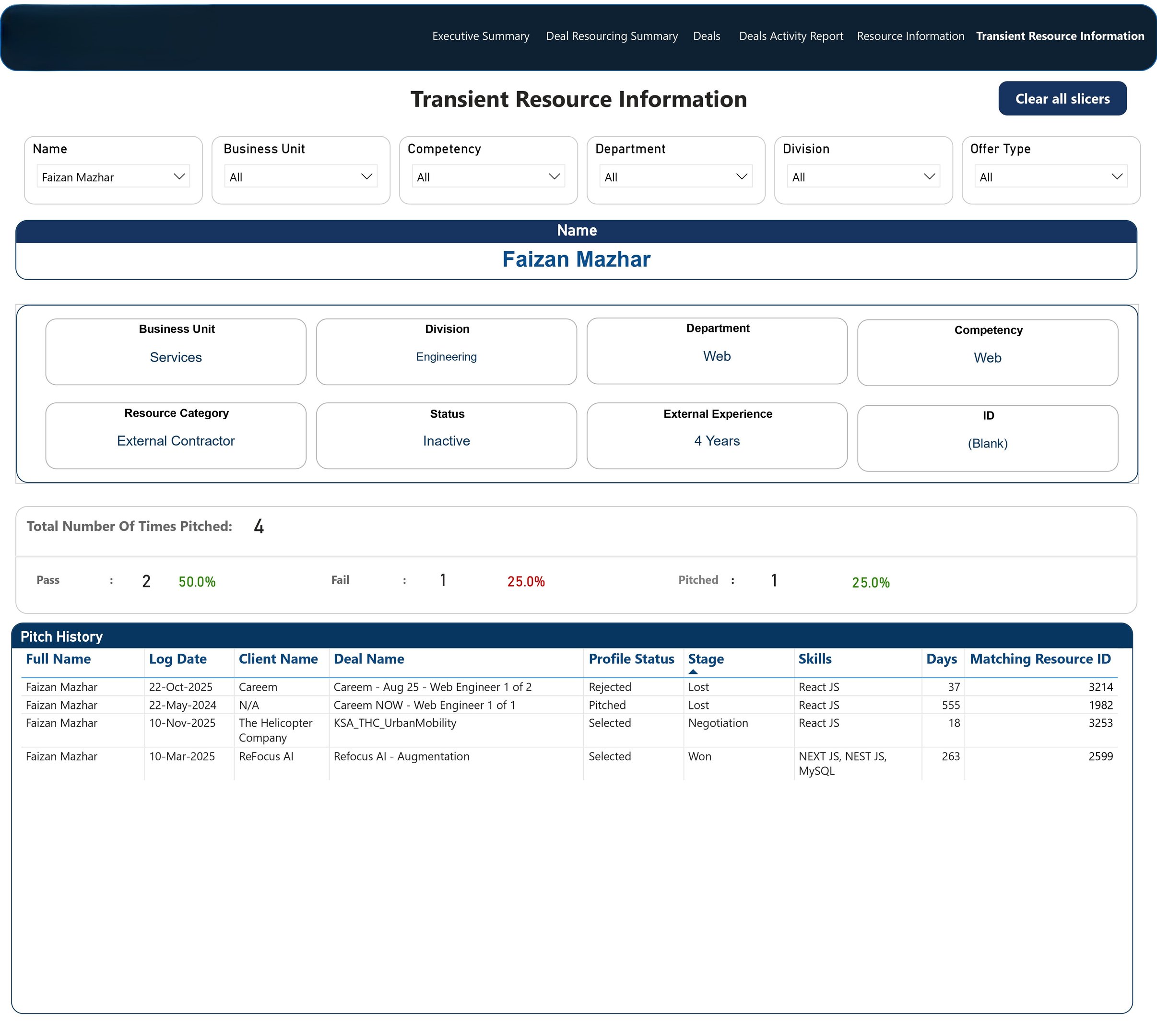Click the Matching Resource ID header
Screen dimensions: 1157x1036
(1039, 659)
